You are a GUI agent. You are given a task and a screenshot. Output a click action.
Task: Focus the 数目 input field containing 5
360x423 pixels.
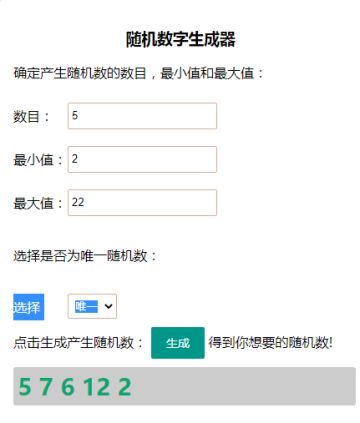click(x=142, y=116)
